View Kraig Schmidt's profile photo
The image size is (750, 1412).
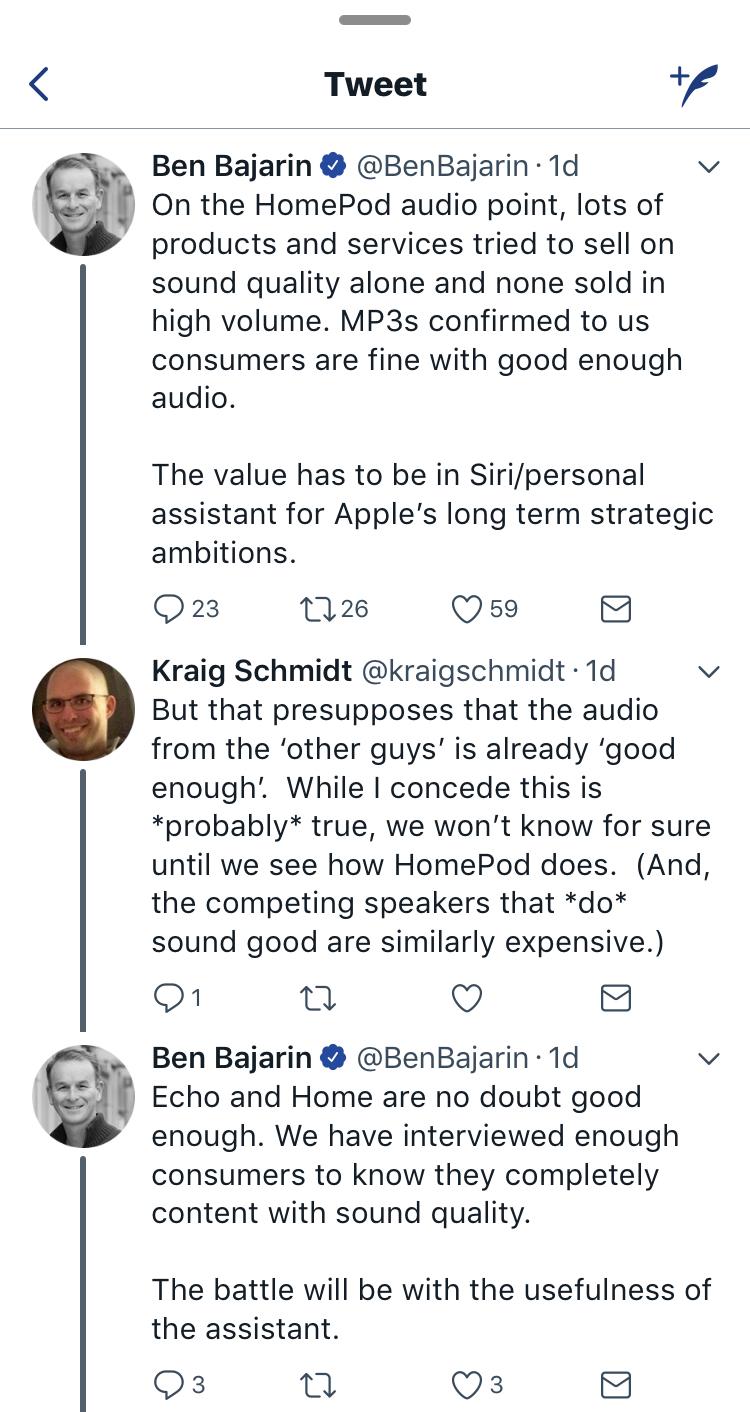click(x=84, y=709)
